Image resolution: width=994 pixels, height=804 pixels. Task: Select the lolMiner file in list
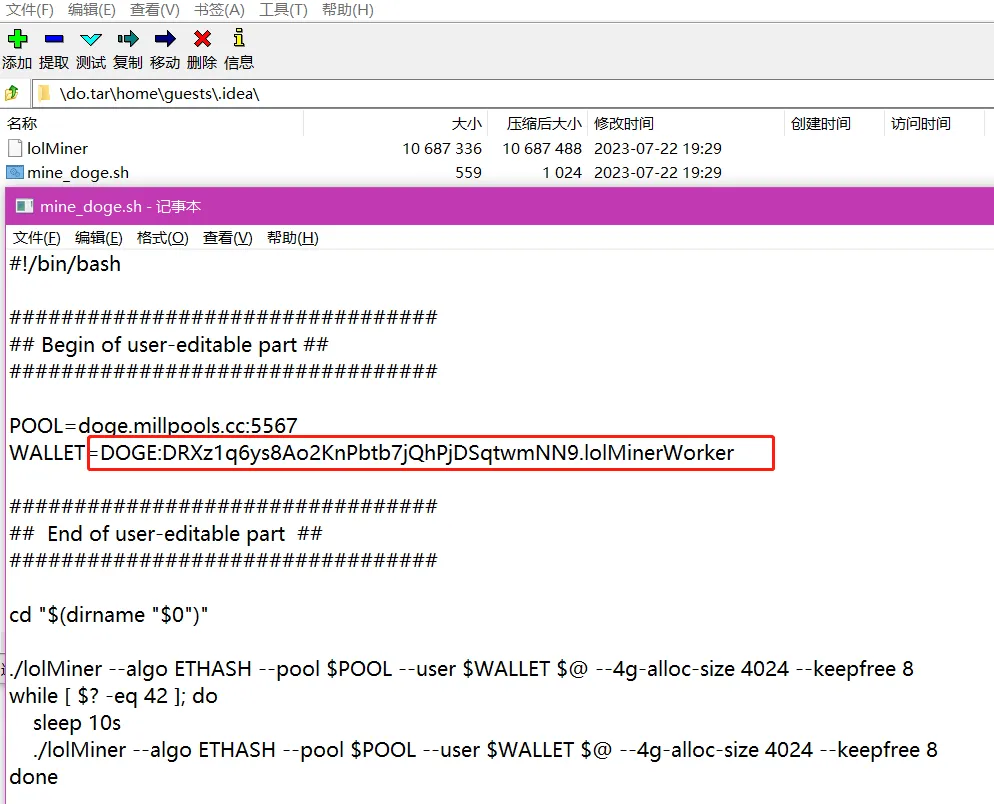point(57,148)
